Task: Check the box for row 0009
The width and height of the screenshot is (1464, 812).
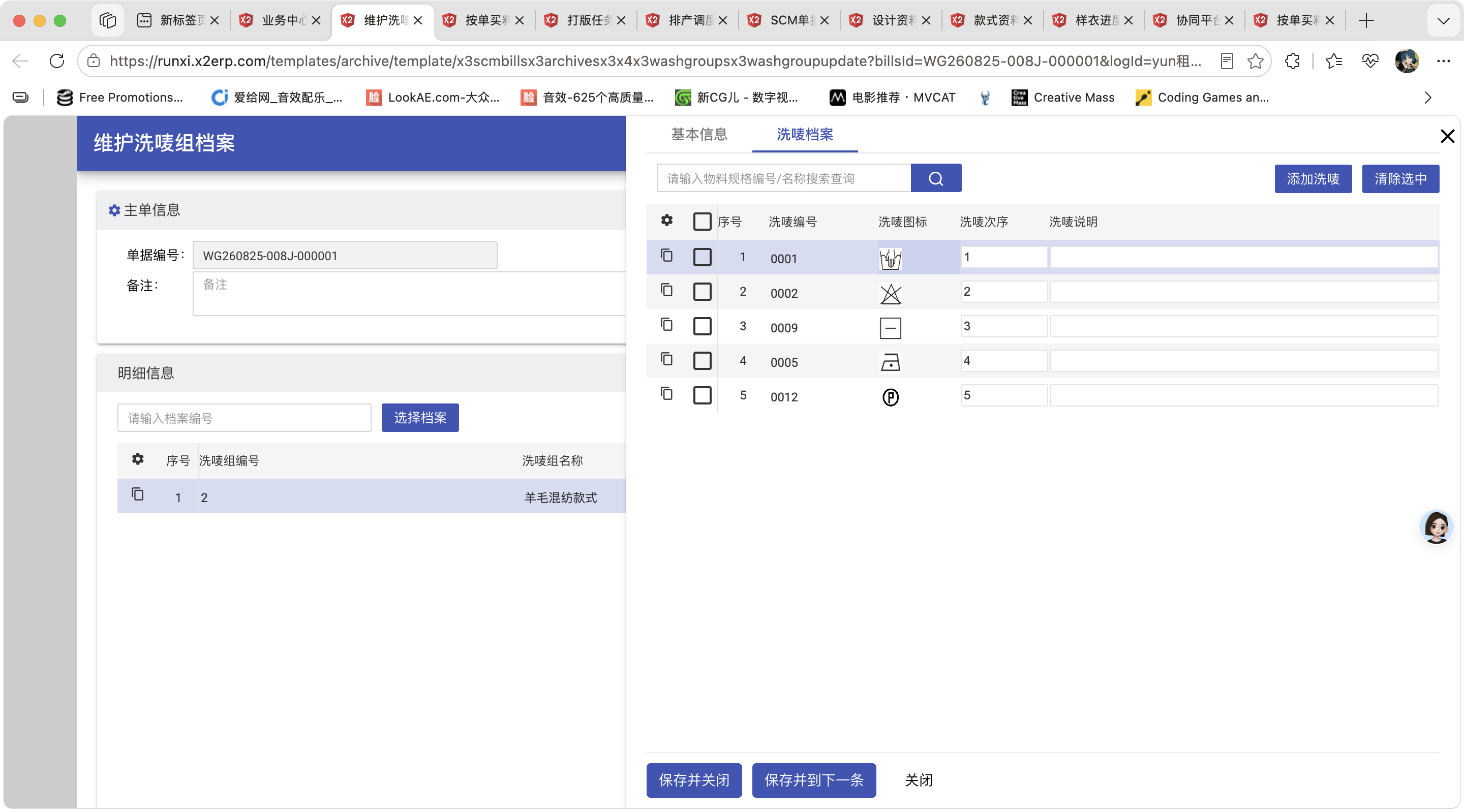Action: (x=702, y=326)
